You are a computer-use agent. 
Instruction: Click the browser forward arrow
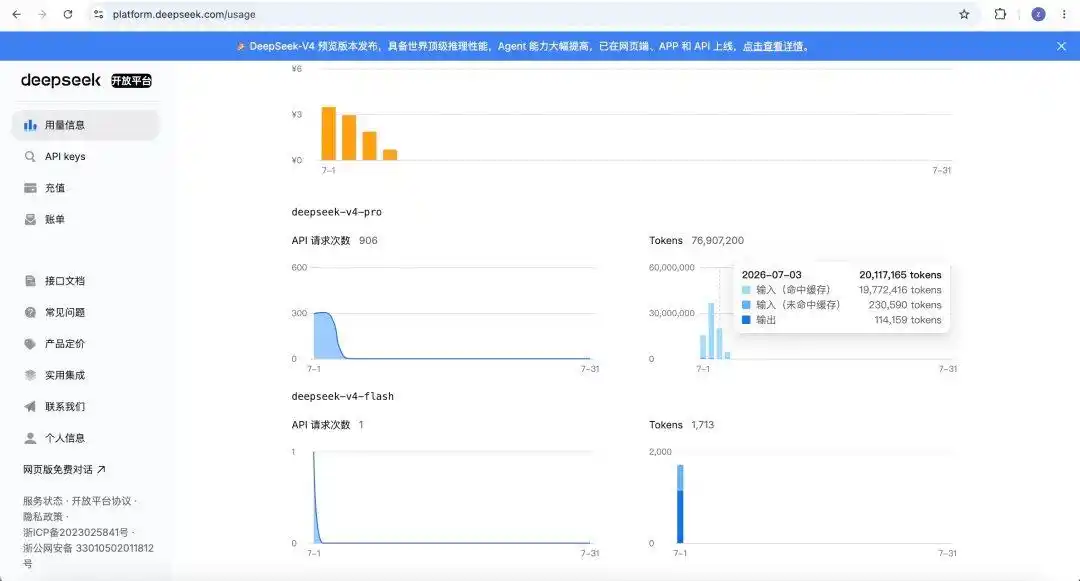(42, 14)
